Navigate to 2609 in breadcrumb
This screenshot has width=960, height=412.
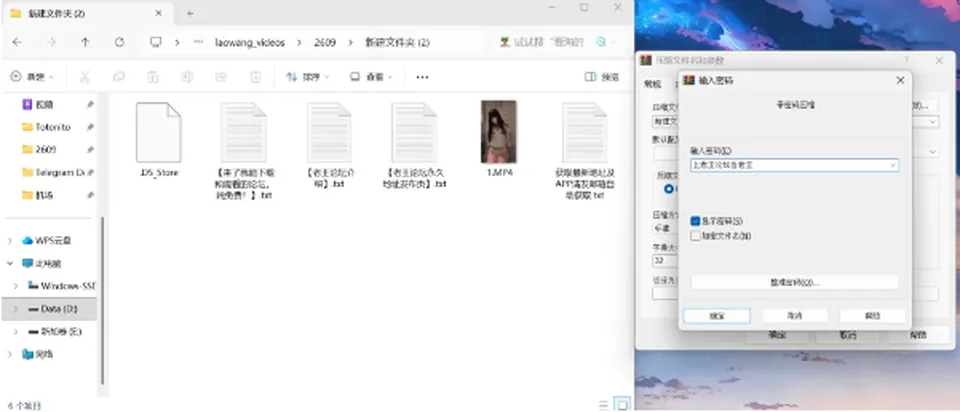[324, 42]
